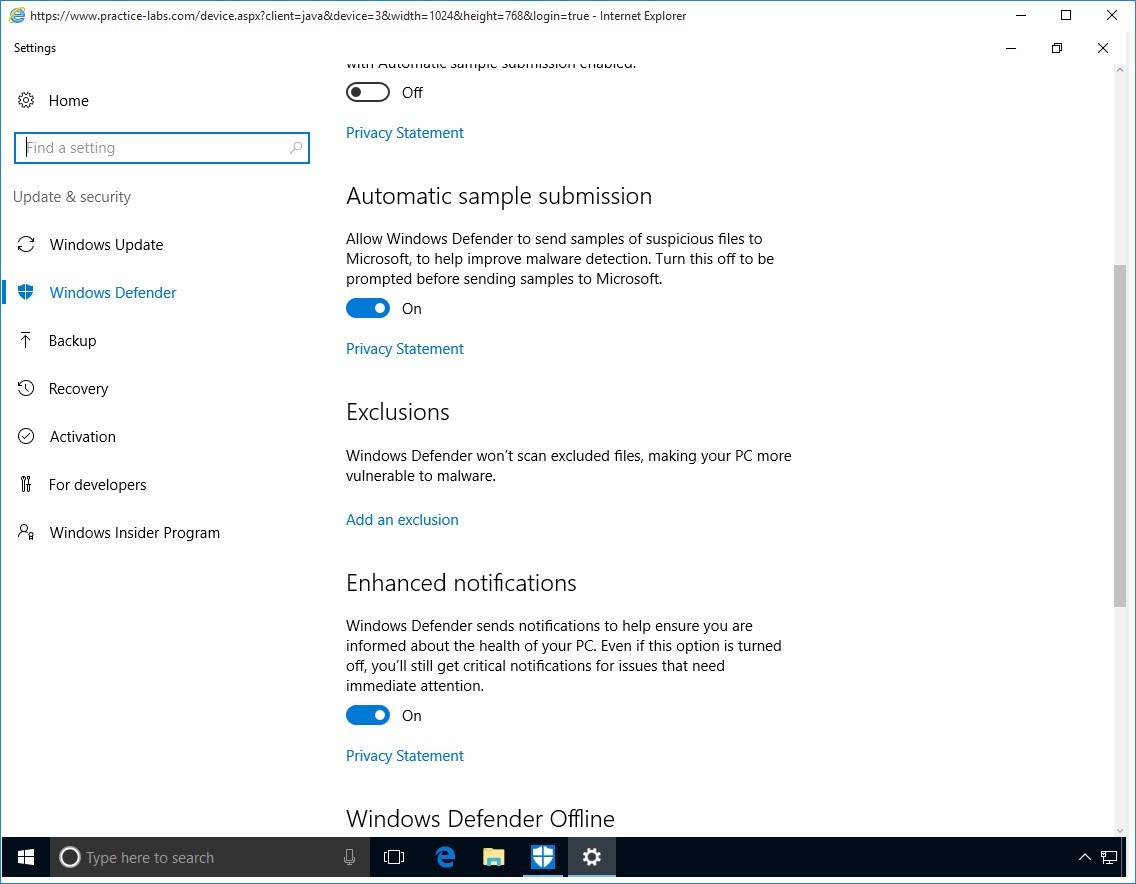Turn off Enhanced notifications toggle
This screenshot has height=884, width=1136.
coord(368,715)
